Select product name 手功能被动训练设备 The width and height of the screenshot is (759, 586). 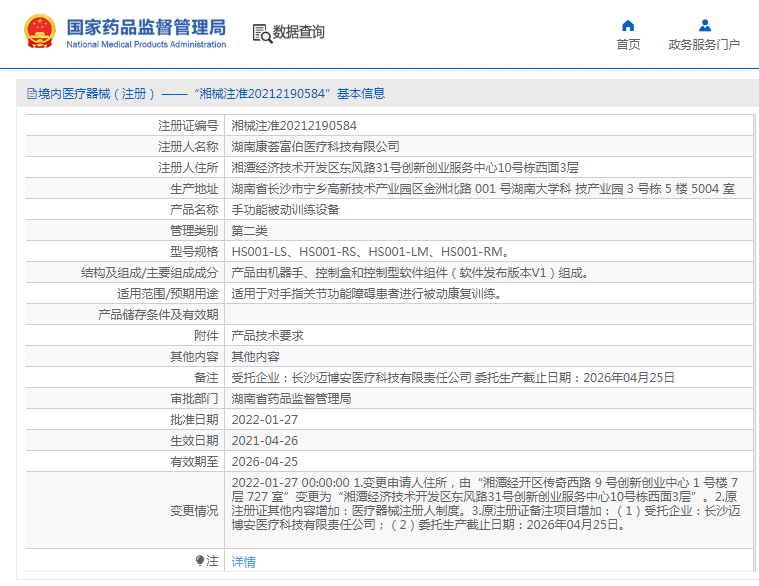pyautogui.click(x=285, y=210)
